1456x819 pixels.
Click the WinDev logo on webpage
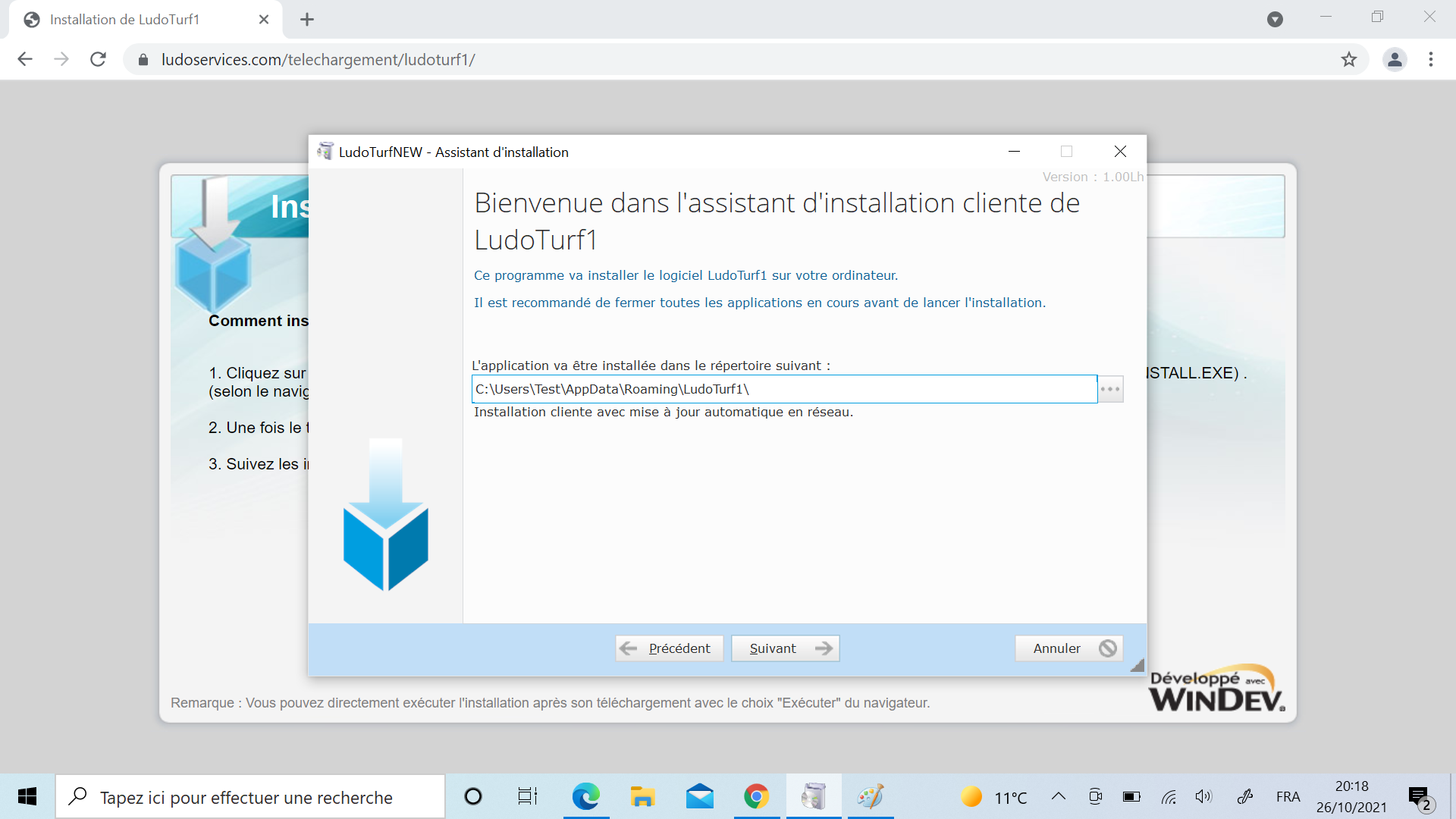click(x=1217, y=689)
